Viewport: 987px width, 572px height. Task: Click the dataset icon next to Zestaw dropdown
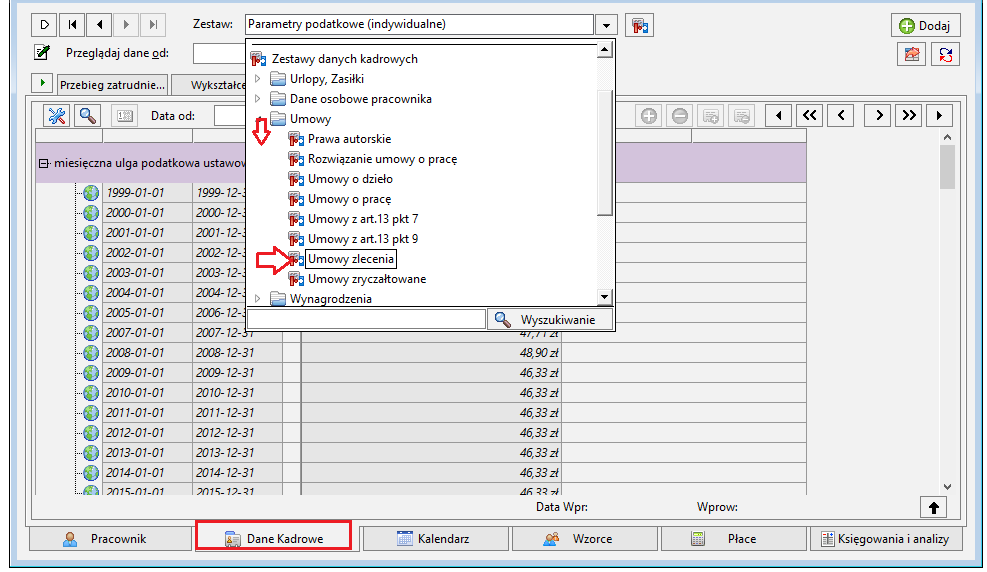coord(640,25)
